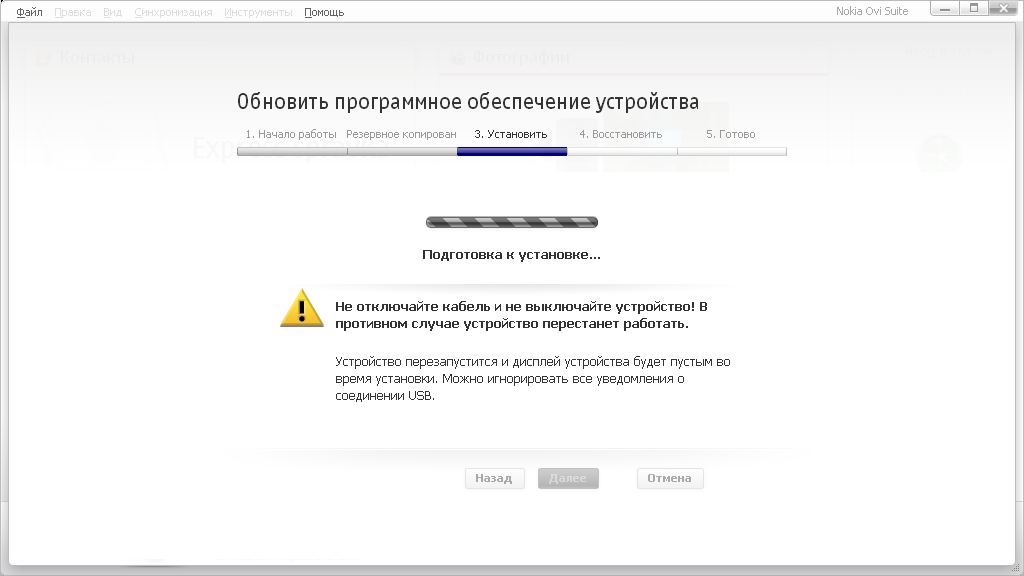The height and width of the screenshot is (576, 1024).
Task: Open the Файл menu
Action: click(29, 12)
